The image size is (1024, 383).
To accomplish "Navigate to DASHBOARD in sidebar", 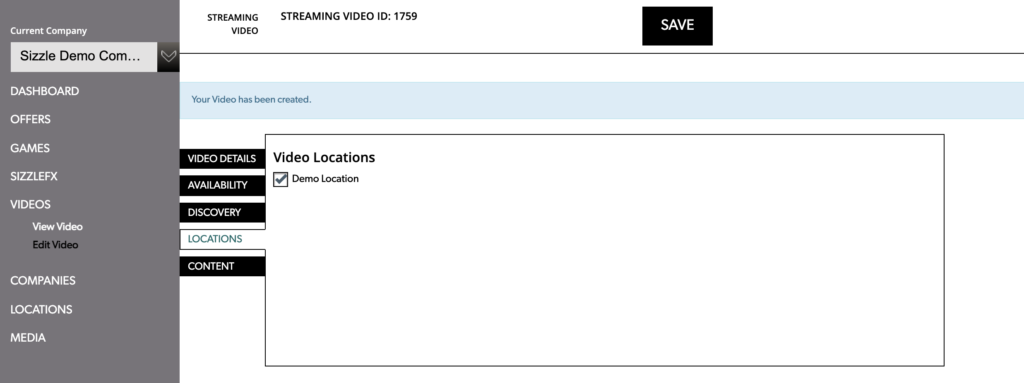I will click(44, 92).
